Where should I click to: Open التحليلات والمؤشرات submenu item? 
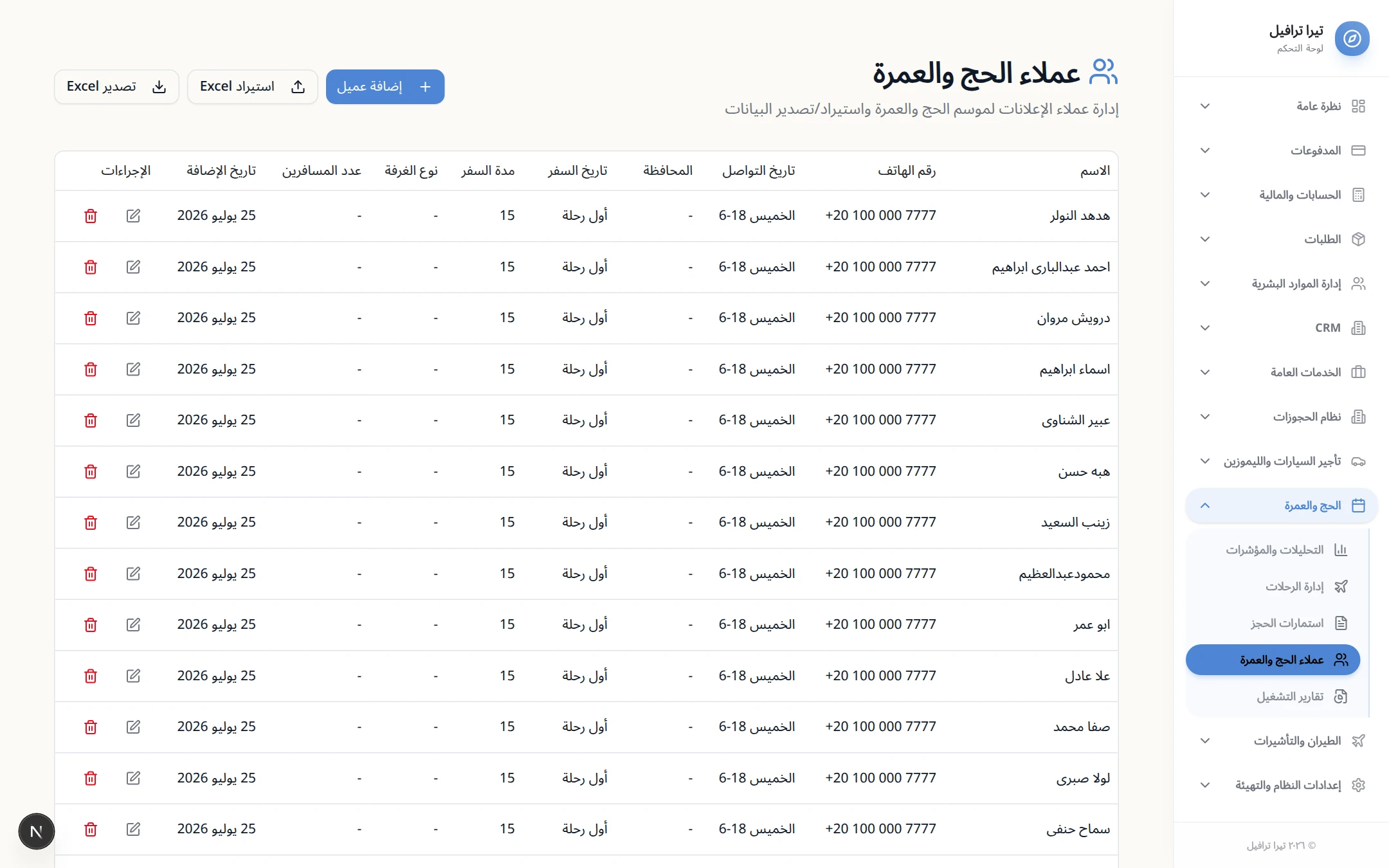pos(1273,550)
